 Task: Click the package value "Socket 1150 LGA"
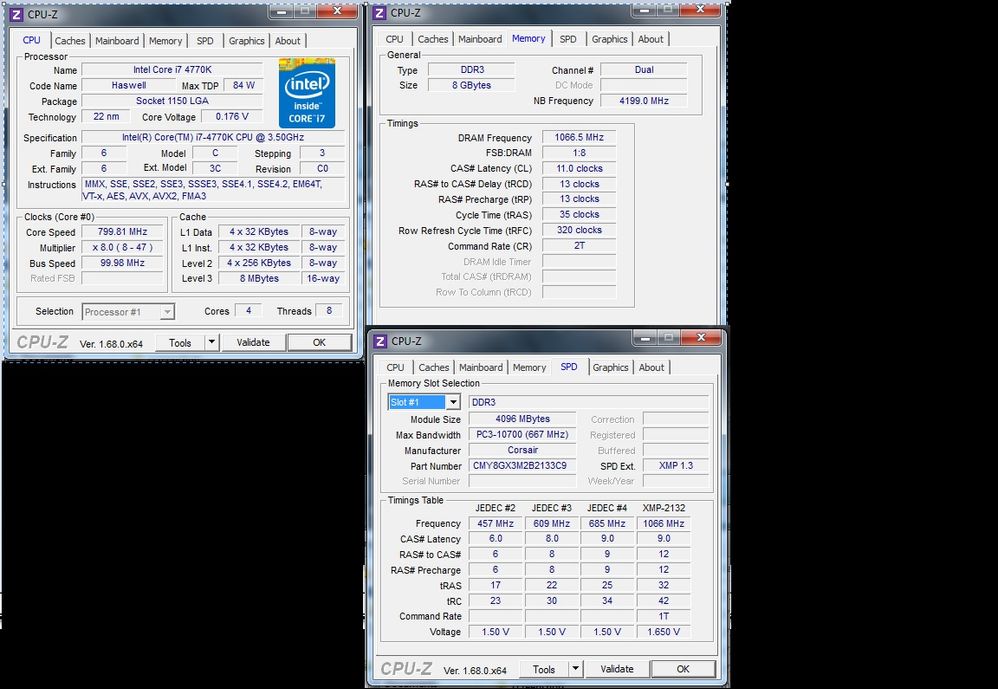(x=172, y=101)
